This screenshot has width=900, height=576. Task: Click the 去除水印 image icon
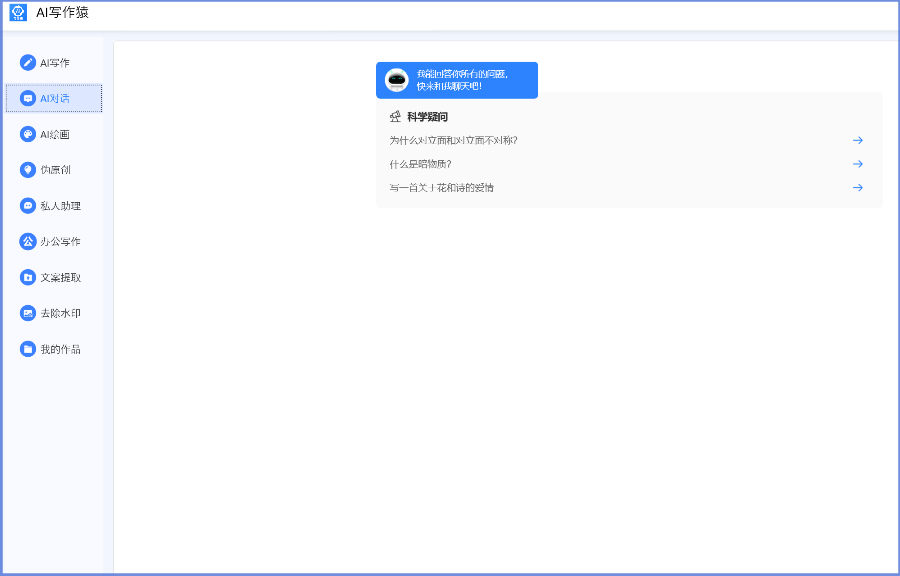point(28,313)
